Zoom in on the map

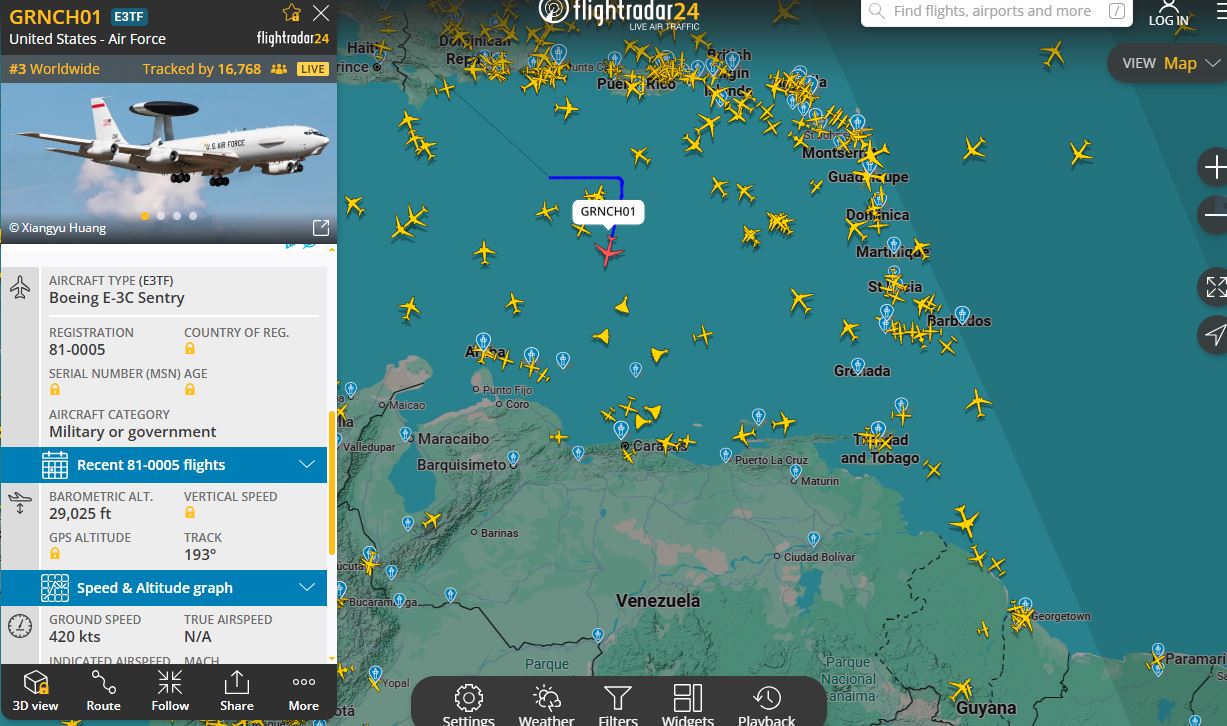(x=1214, y=167)
